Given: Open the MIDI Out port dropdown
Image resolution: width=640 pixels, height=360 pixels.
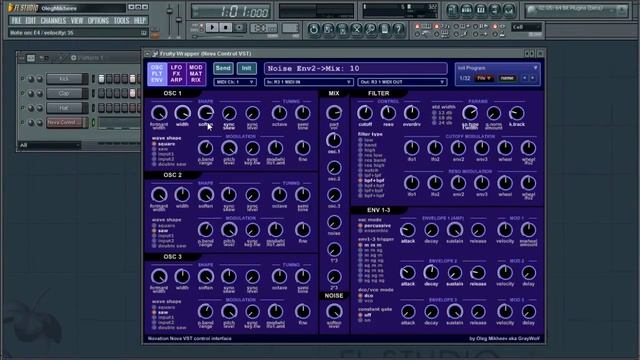Looking at the screenshot, I should coord(402,82).
